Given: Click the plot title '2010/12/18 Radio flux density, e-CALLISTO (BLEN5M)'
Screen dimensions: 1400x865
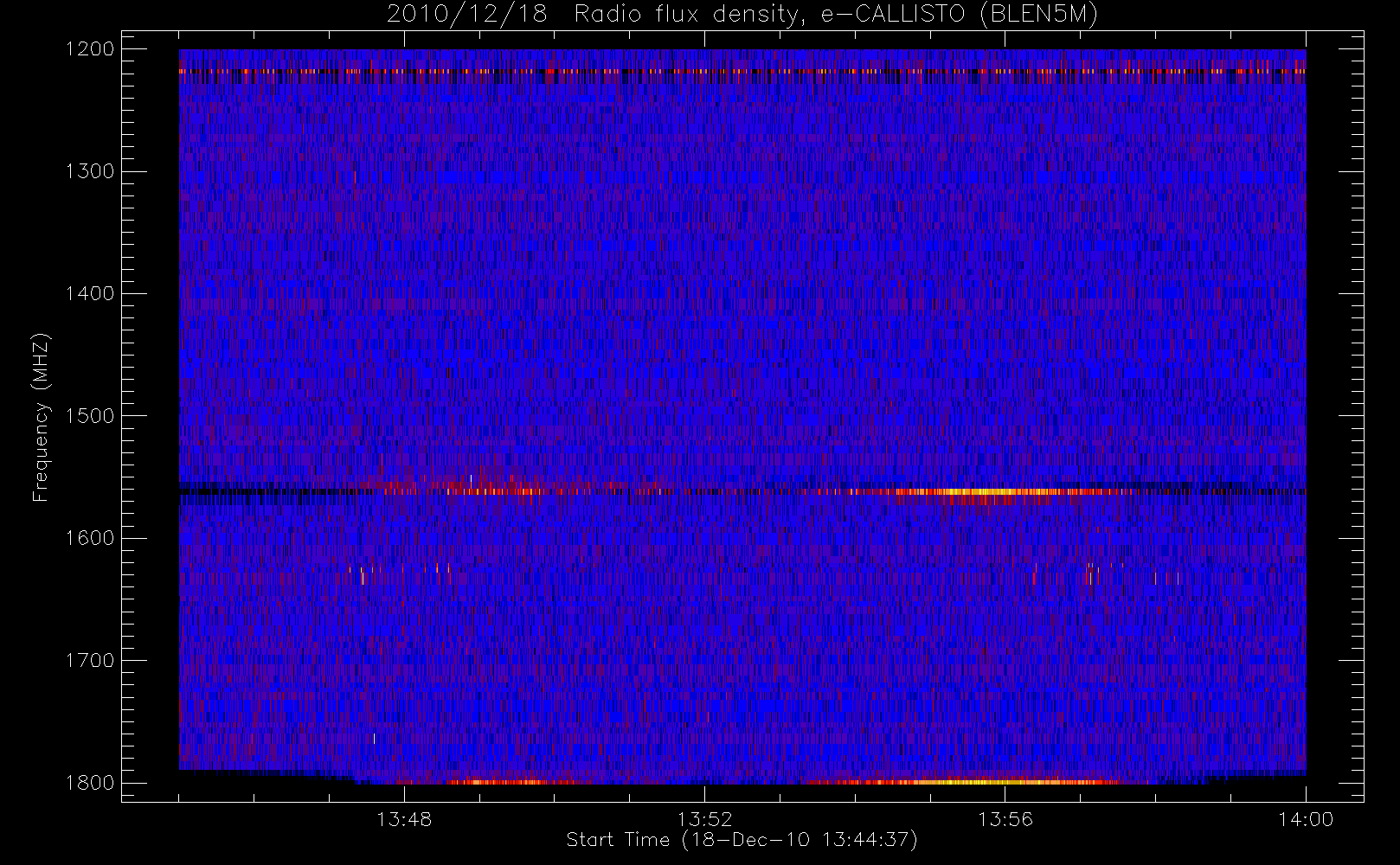Looking at the screenshot, I should coord(742,15).
